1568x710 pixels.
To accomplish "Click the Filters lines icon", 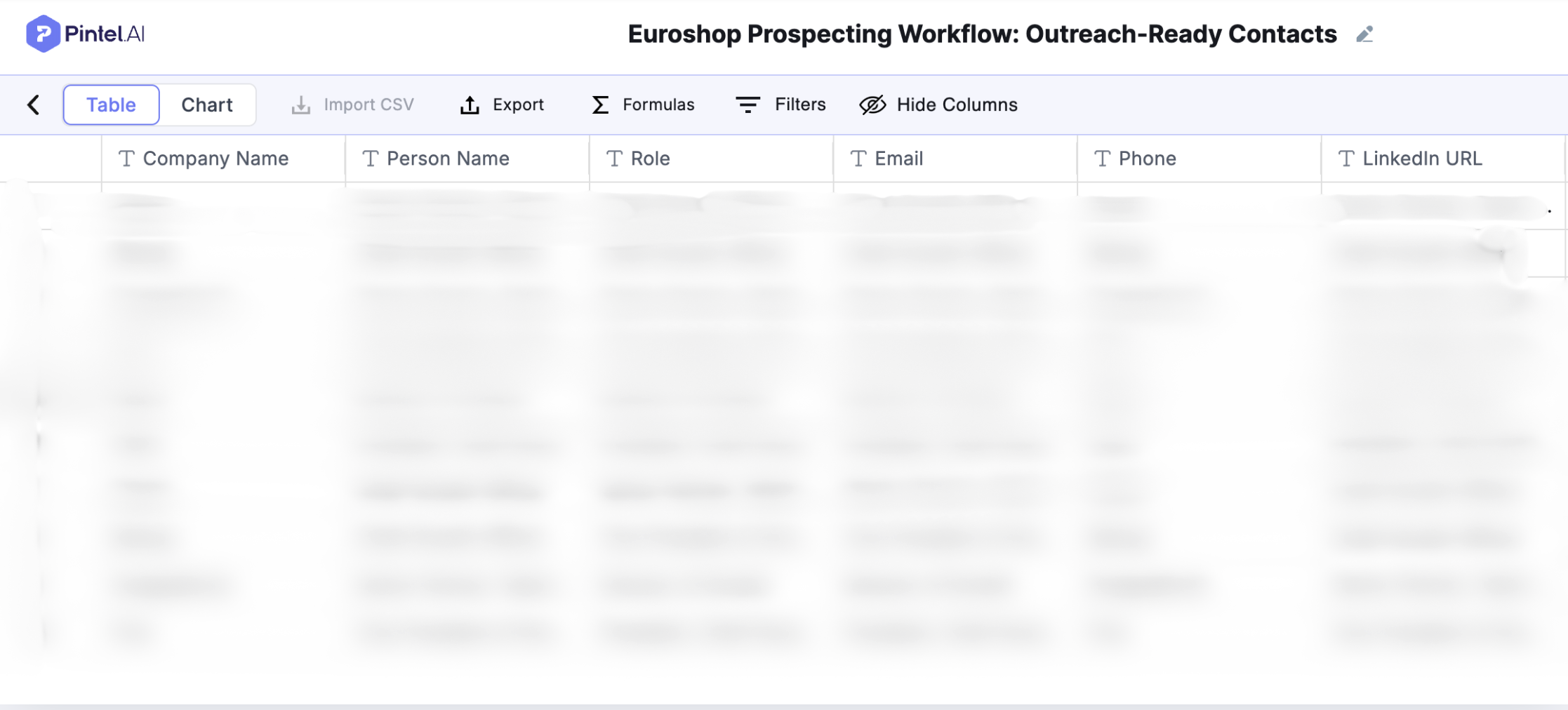I will click(x=748, y=105).
